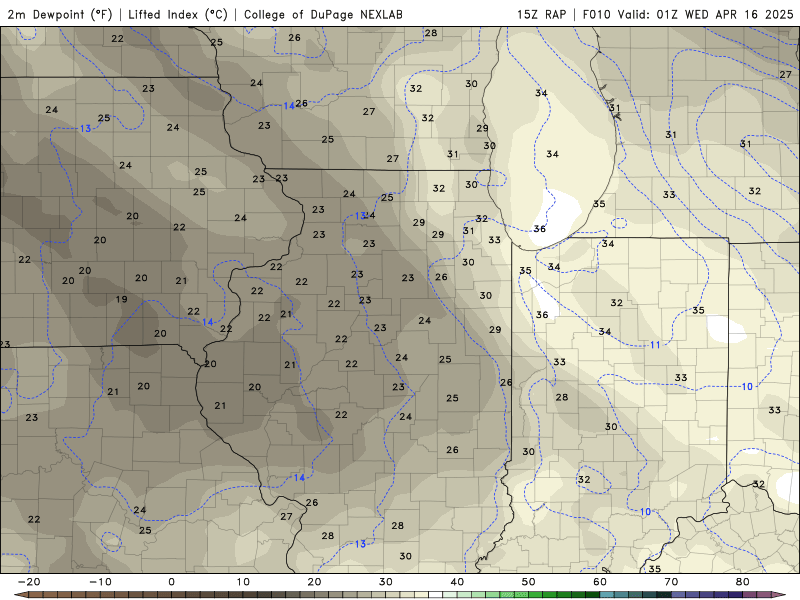800x600 pixels.
Task: Click the "-20" label on the color scale
Action: pyautogui.click(x=29, y=582)
